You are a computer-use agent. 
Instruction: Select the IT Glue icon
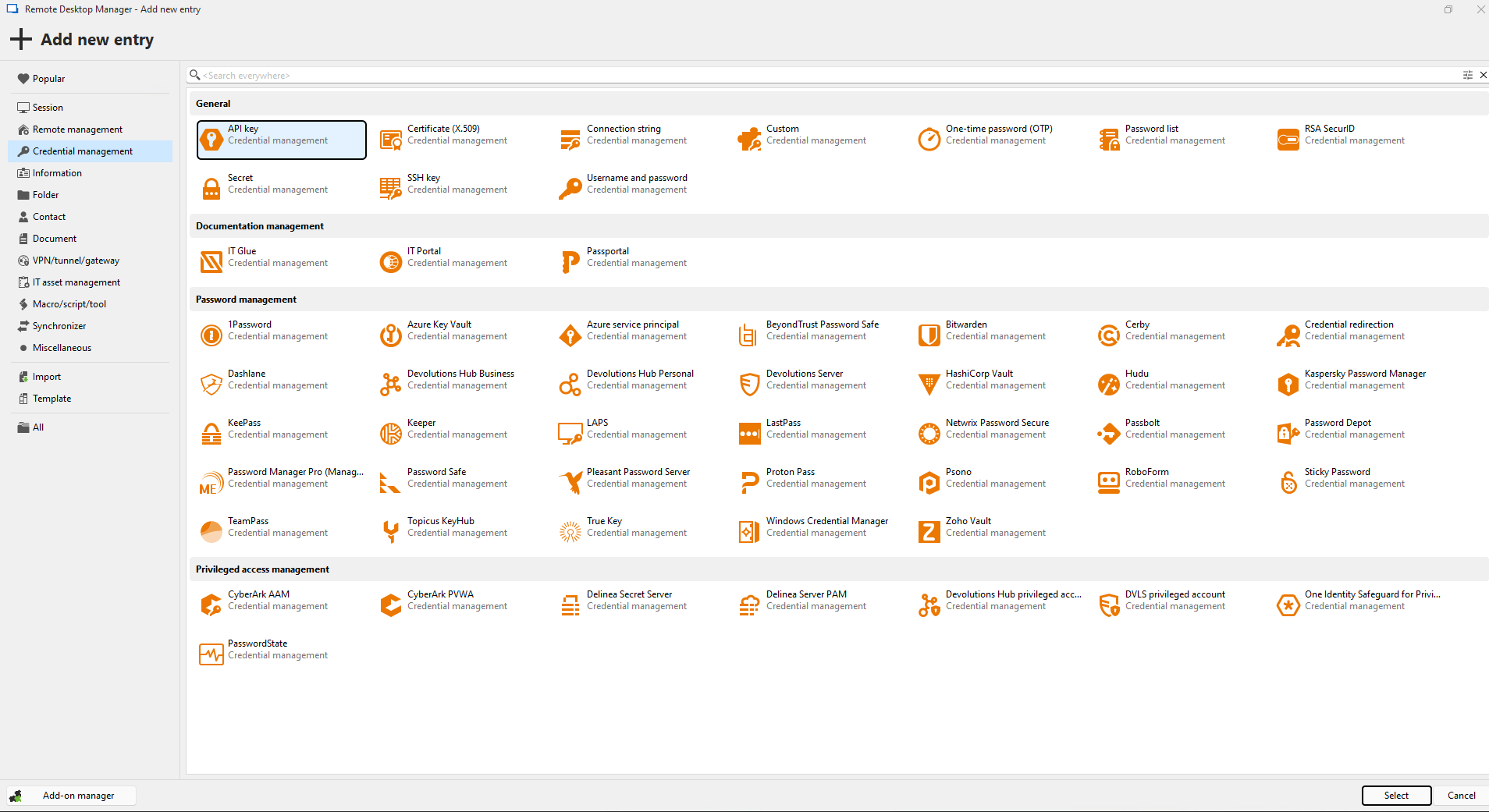(x=211, y=262)
